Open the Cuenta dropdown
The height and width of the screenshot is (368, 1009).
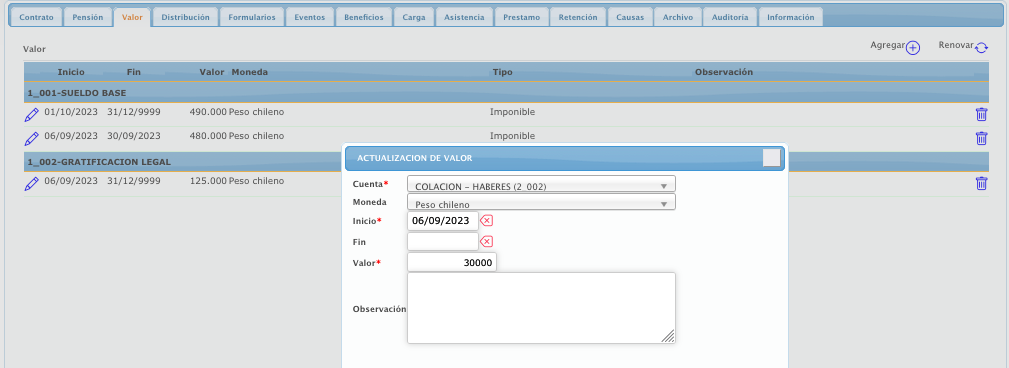point(541,184)
